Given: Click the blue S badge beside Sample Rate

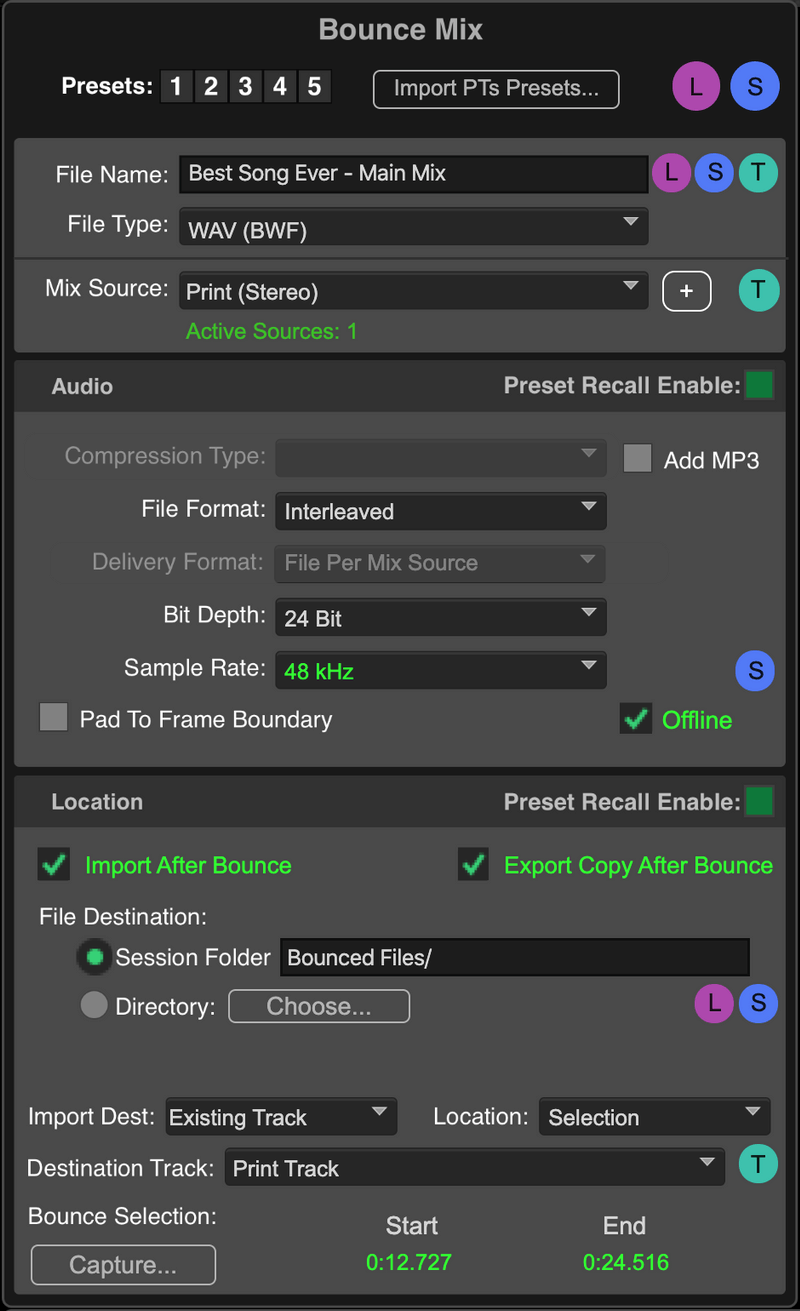Looking at the screenshot, I should (755, 670).
